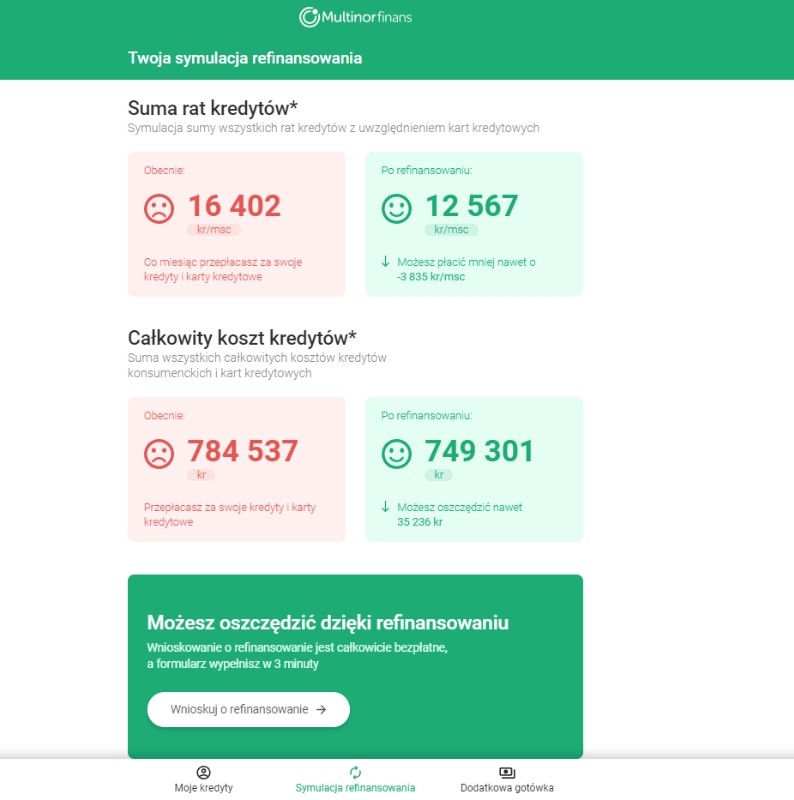
Task: Click the red value 784 537
Action: coord(243,451)
